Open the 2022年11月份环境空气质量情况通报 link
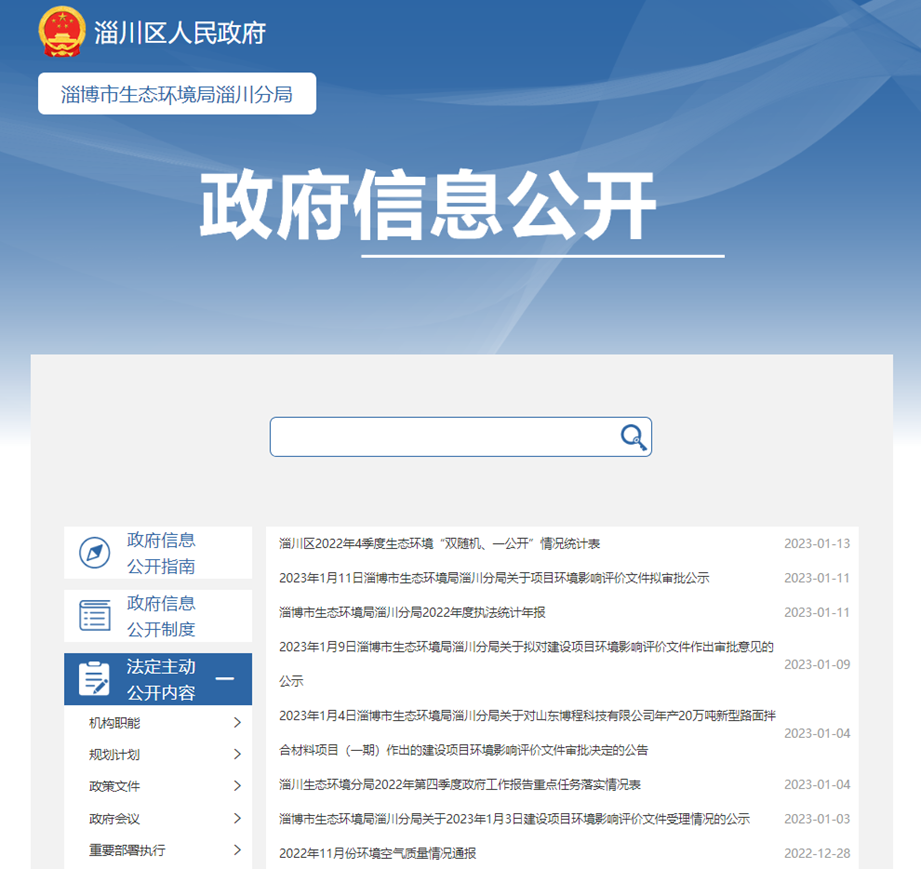Screen dimensions: 921x869 pos(377,854)
